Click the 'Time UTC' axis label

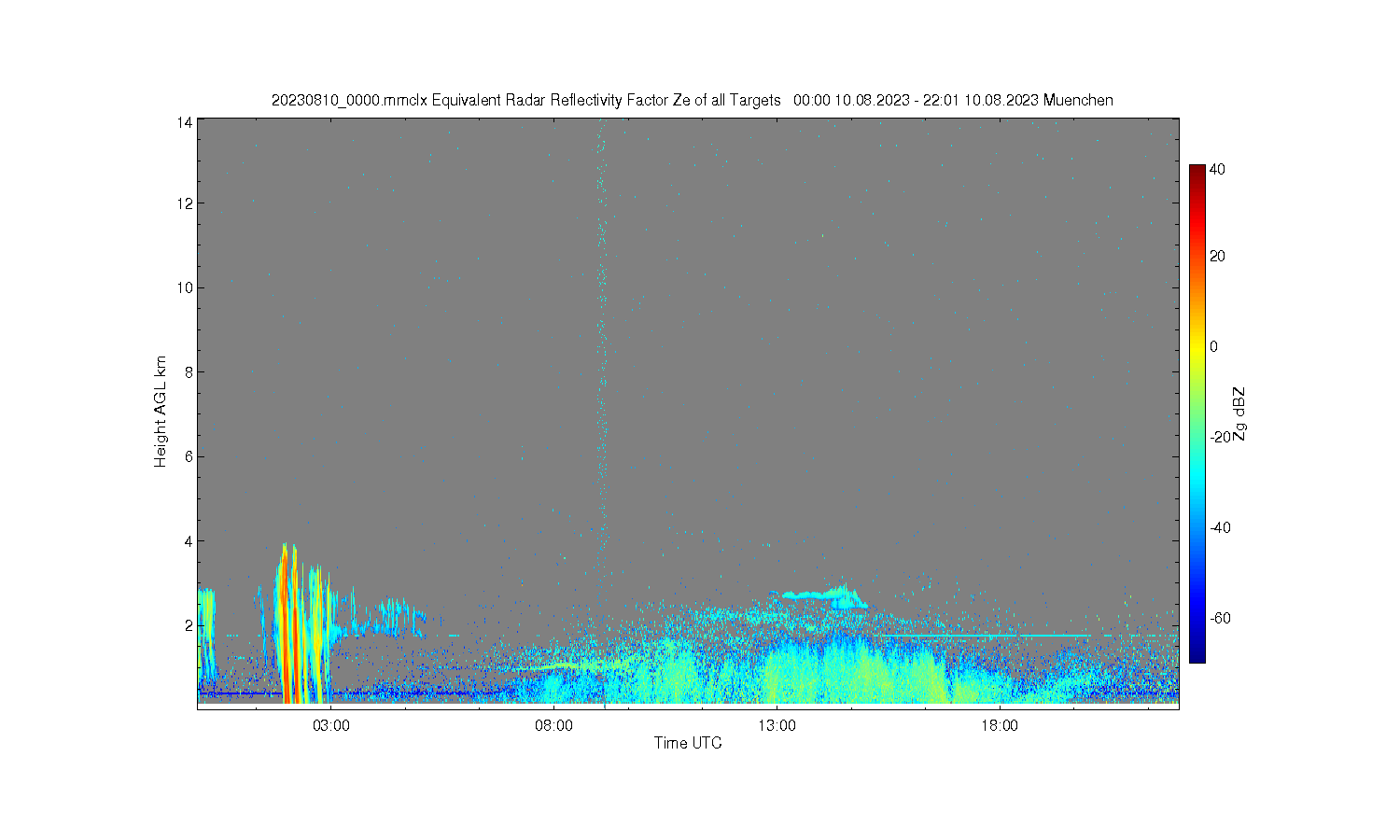(x=688, y=743)
